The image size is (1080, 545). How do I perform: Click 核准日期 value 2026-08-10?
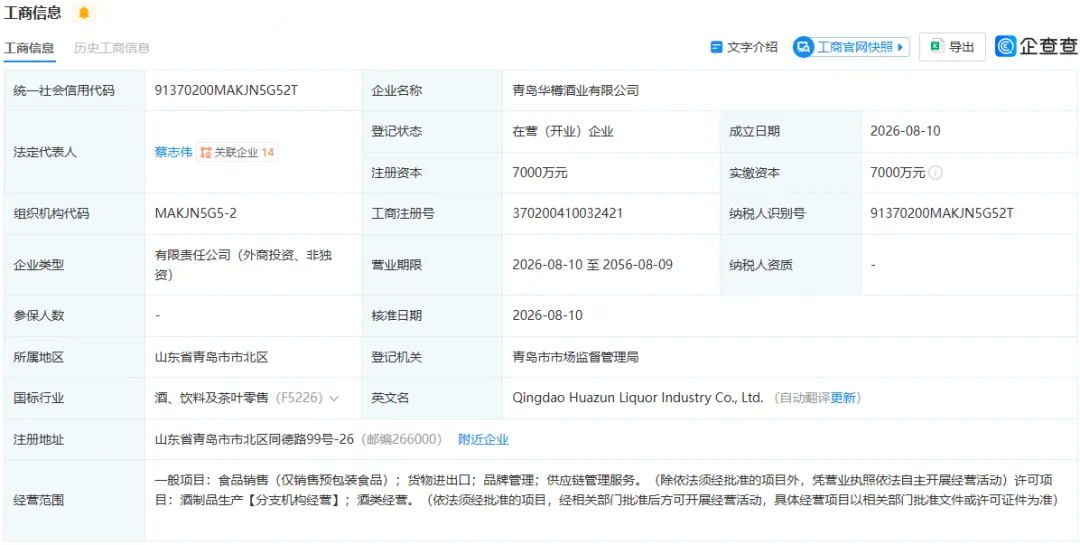coord(548,316)
